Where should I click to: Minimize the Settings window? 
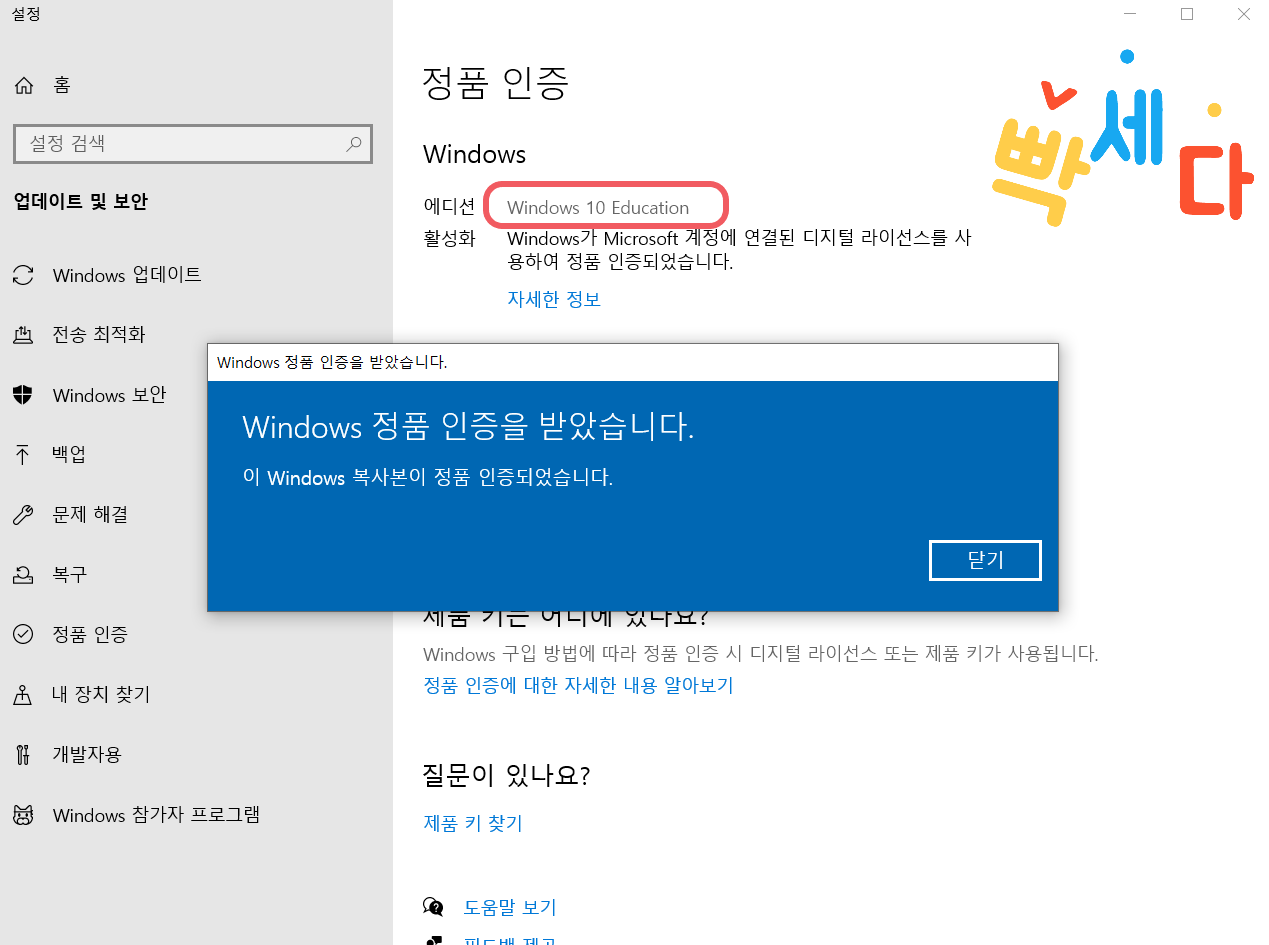point(1130,14)
